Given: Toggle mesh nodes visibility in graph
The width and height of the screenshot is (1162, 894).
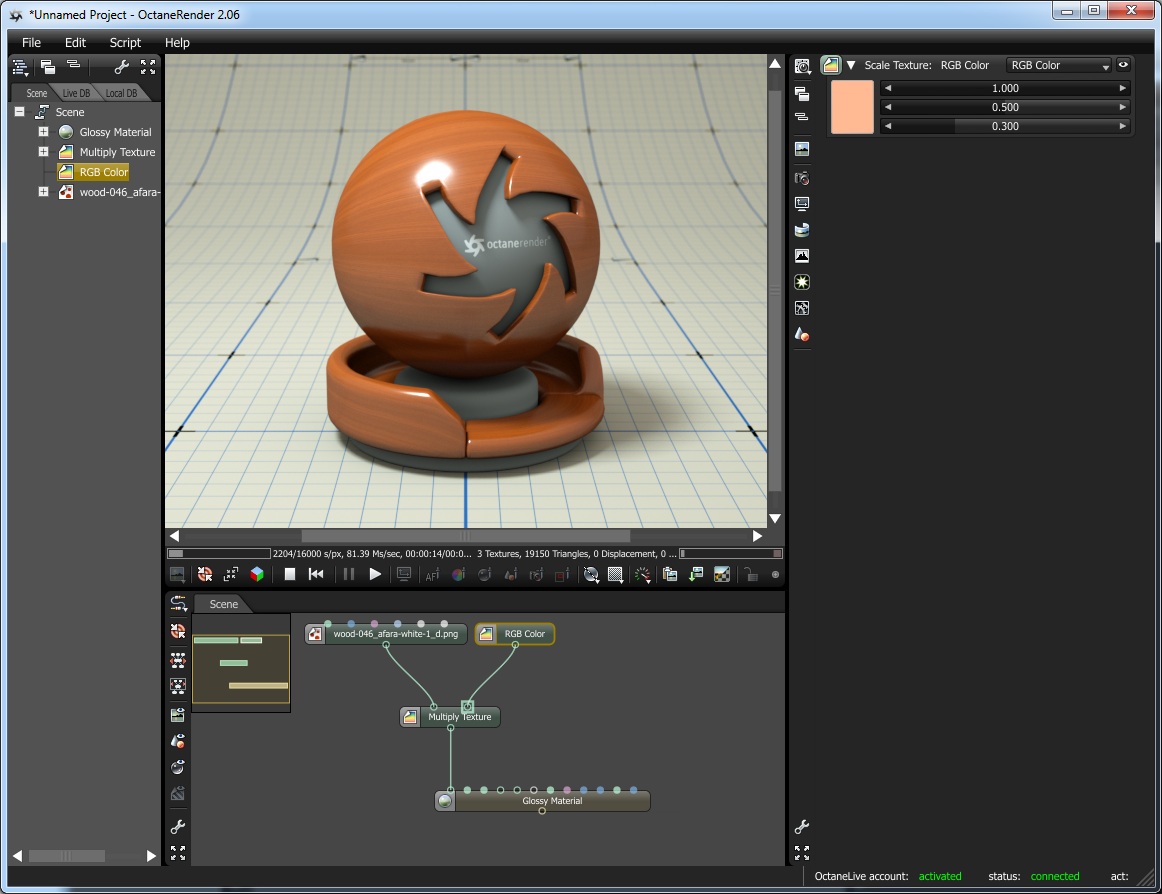Looking at the screenshot, I should 178,741.
